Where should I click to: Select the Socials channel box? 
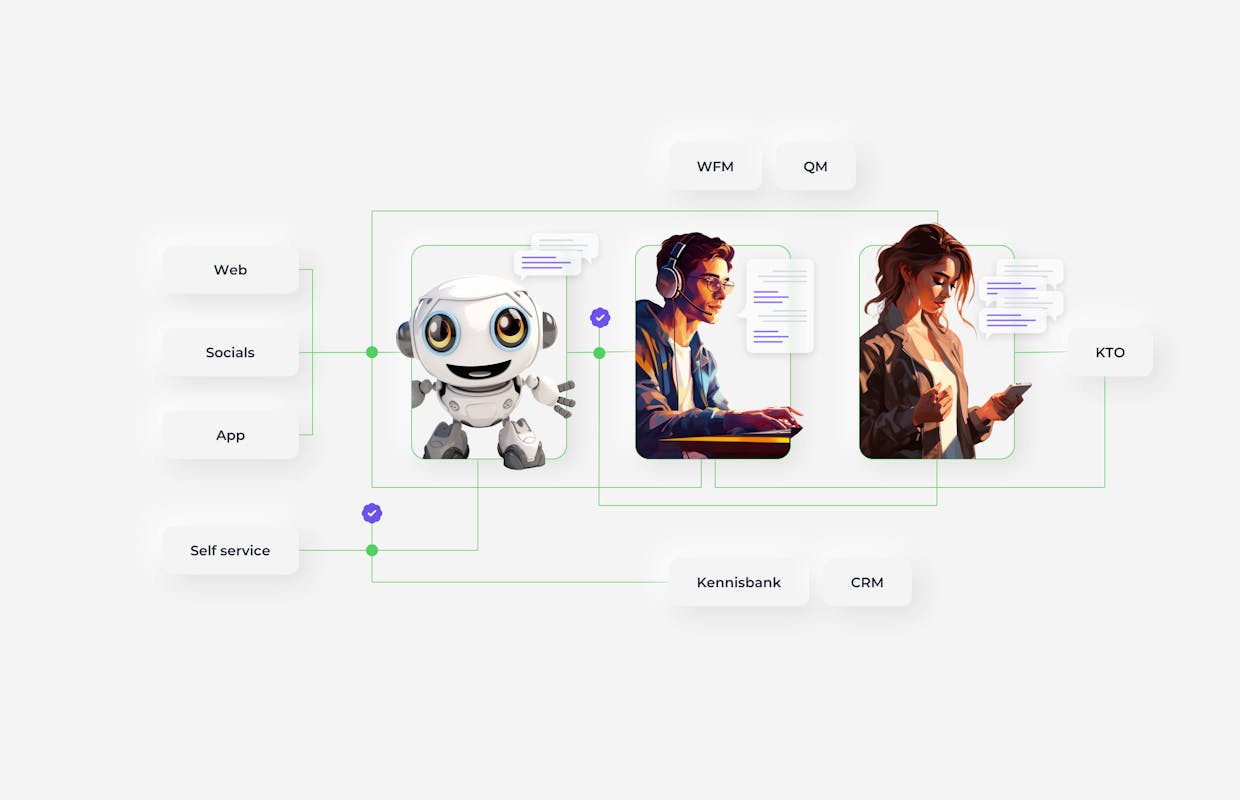[x=230, y=352]
